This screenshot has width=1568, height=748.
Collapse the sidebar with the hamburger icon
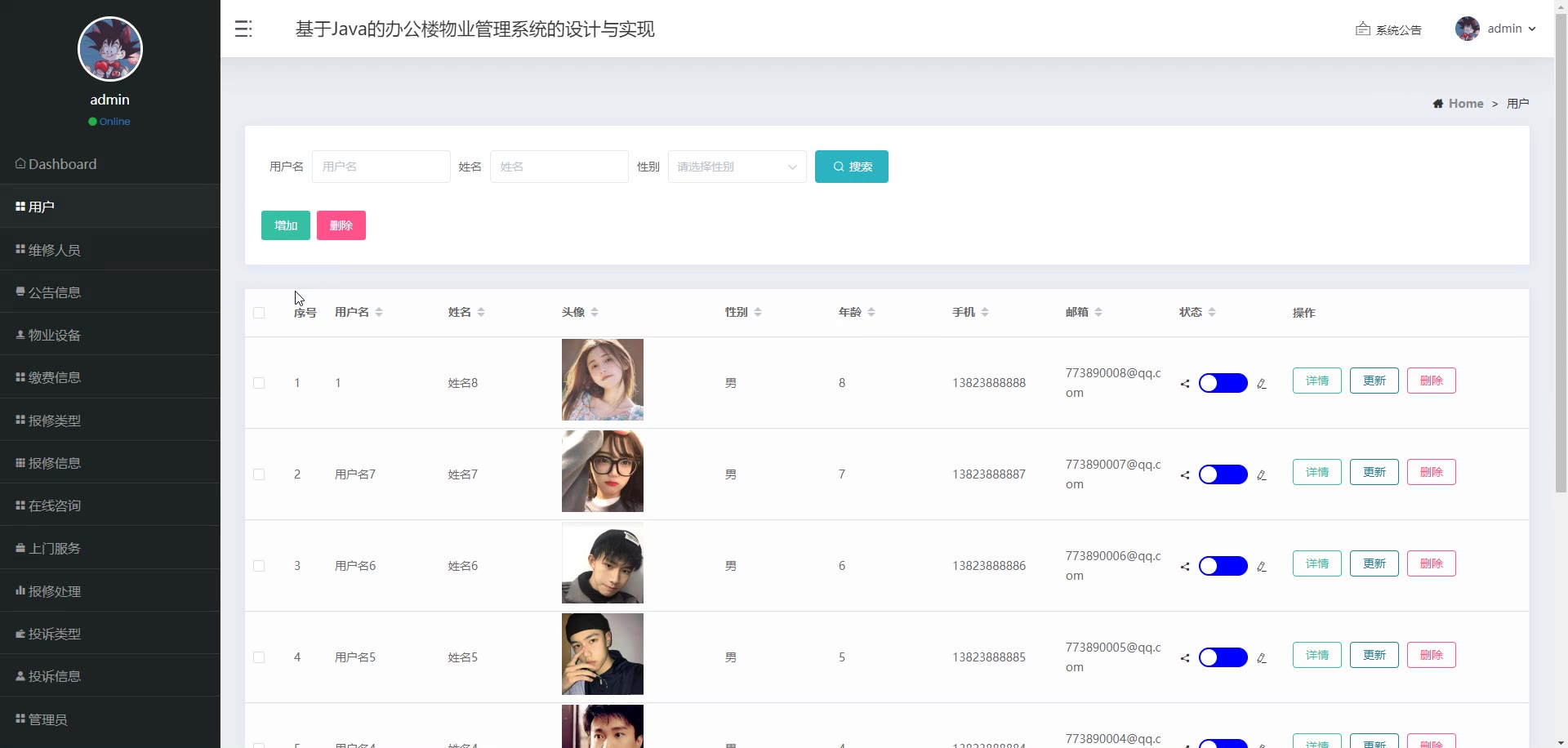(x=243, y=29)
